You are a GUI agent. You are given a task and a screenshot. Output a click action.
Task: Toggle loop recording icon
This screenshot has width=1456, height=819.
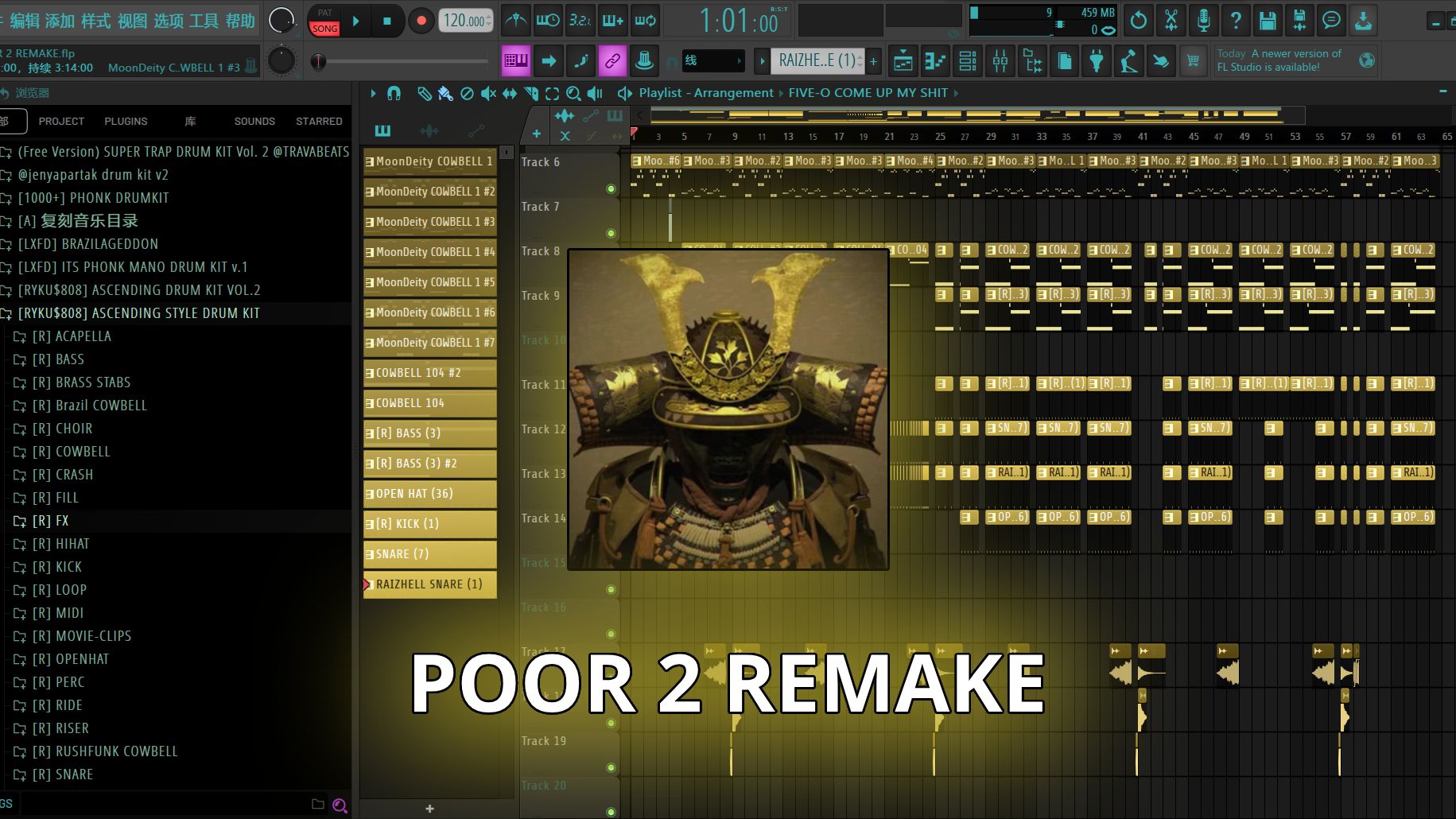pyautogui.click(x=645, y=21)
